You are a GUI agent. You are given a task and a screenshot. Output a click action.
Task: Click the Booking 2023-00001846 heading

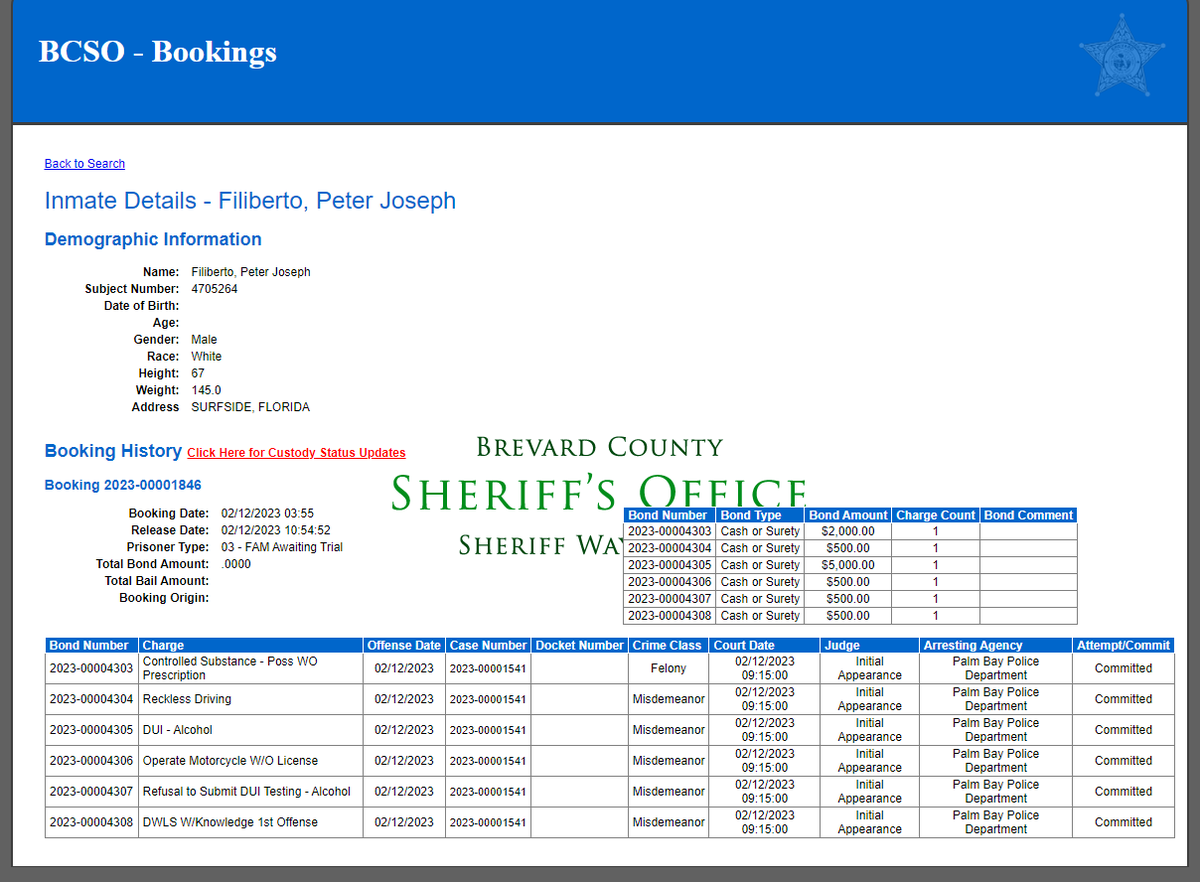(123, 485)
